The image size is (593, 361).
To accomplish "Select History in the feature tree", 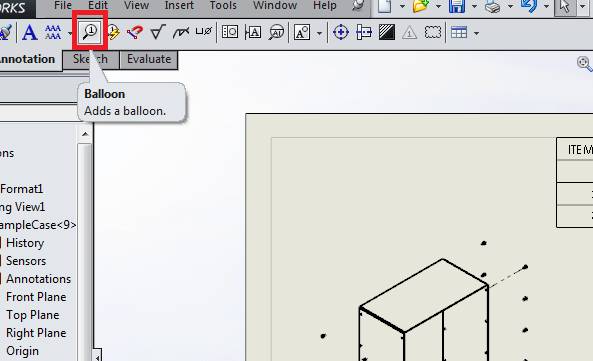I will [25, 243].
